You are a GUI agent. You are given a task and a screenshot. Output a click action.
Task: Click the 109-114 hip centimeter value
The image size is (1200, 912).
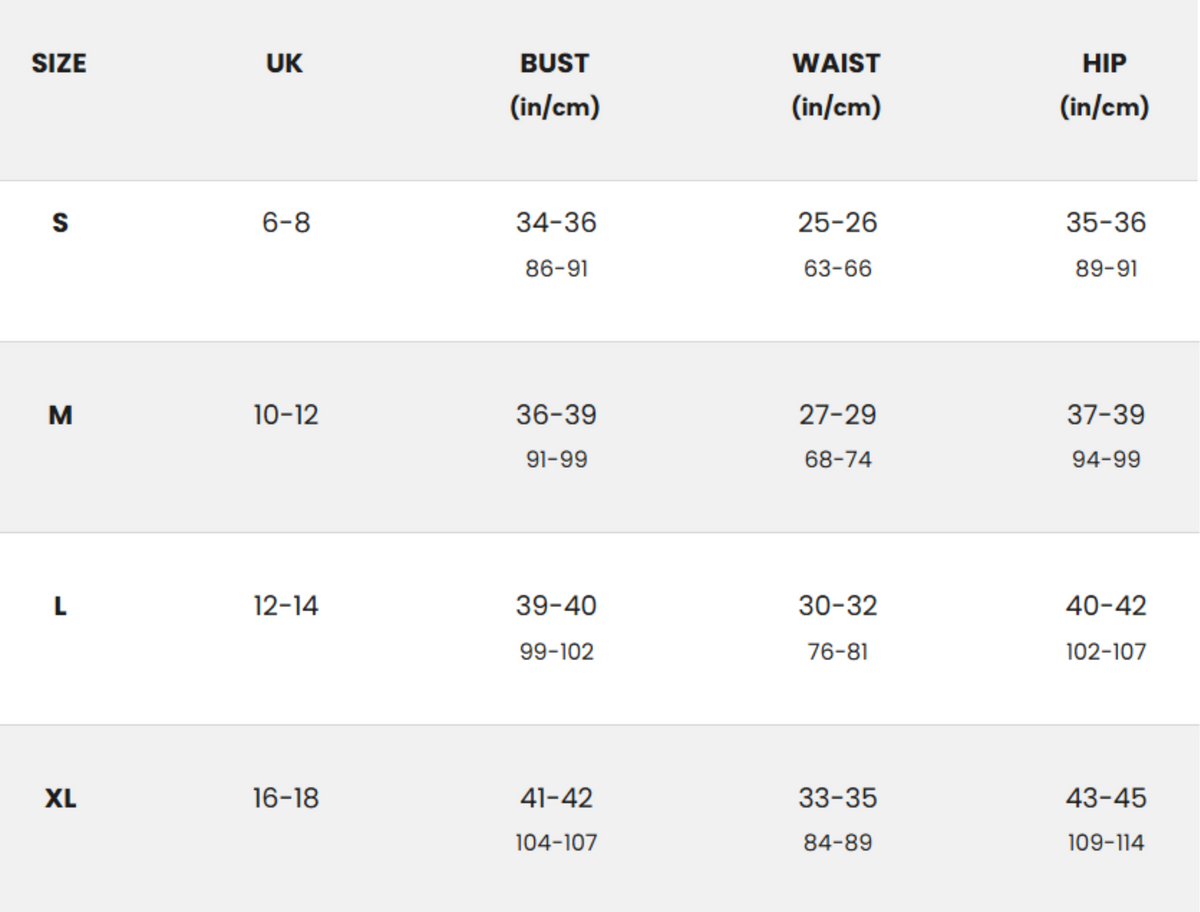[1106, 843]
